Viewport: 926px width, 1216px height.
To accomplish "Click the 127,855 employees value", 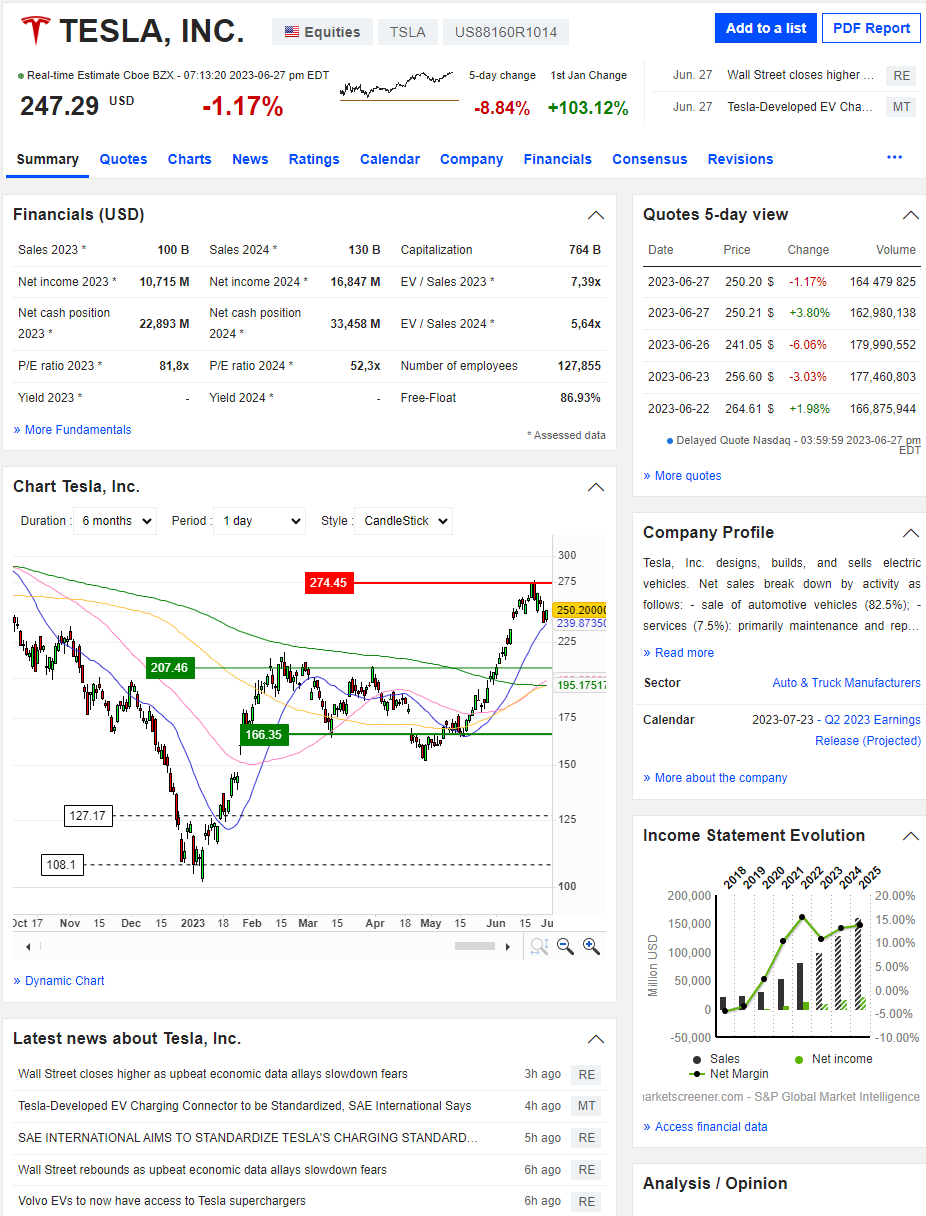I will (x=579, y=366).
